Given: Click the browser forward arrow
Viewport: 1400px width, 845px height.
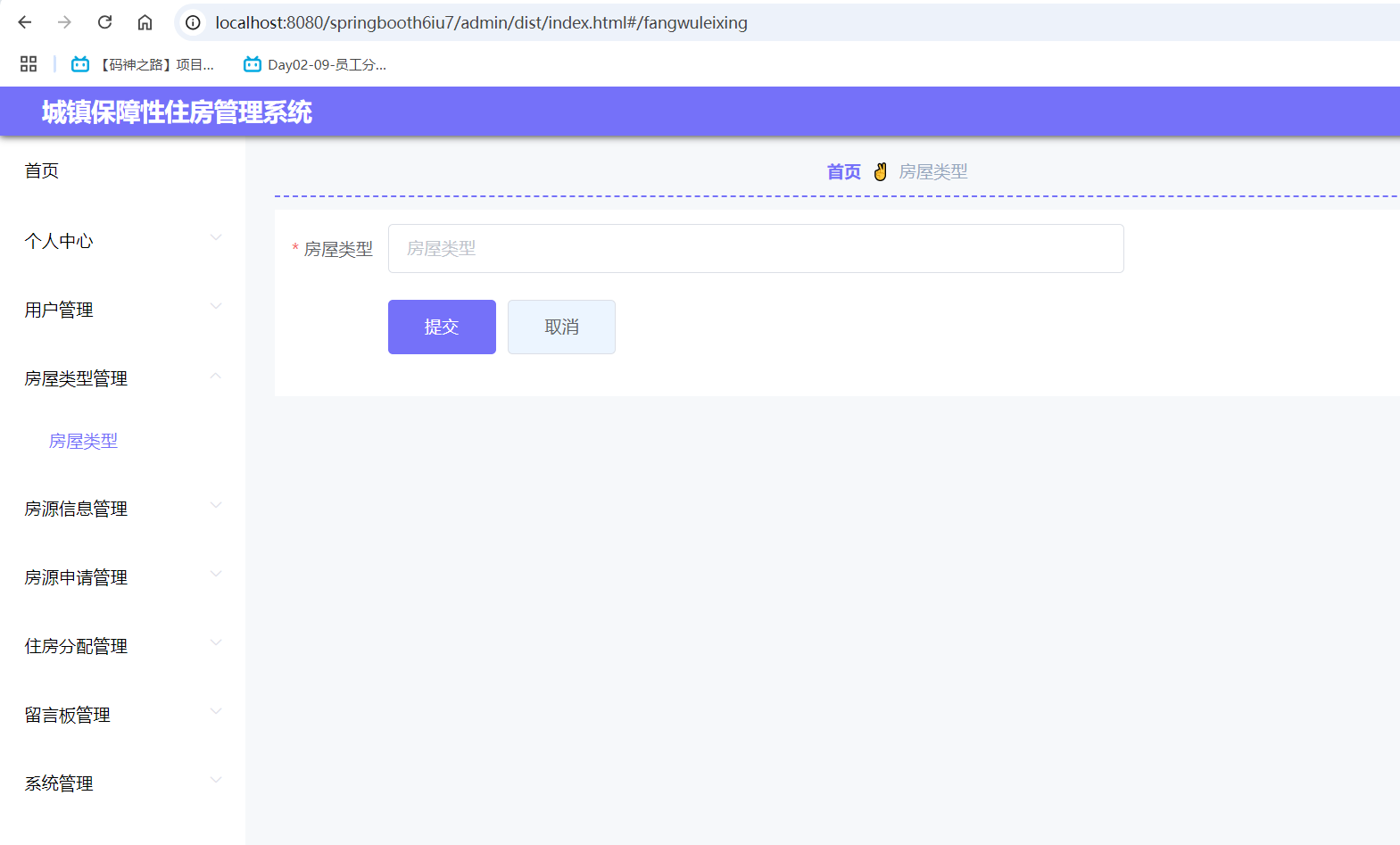Looking at the screenshot, I should (x=64, y=22).
